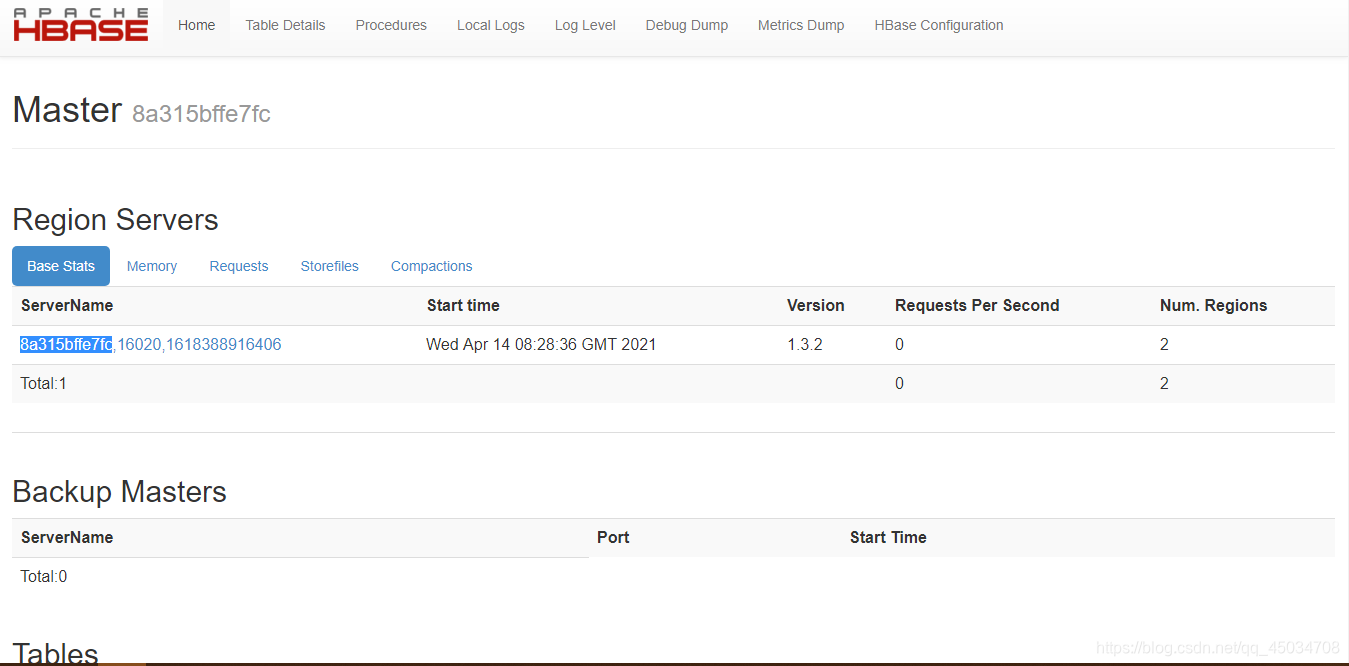The width and height of the screenshot is (1349, 666).
Task: Open the Home nav item
Action: coord(196,25)
